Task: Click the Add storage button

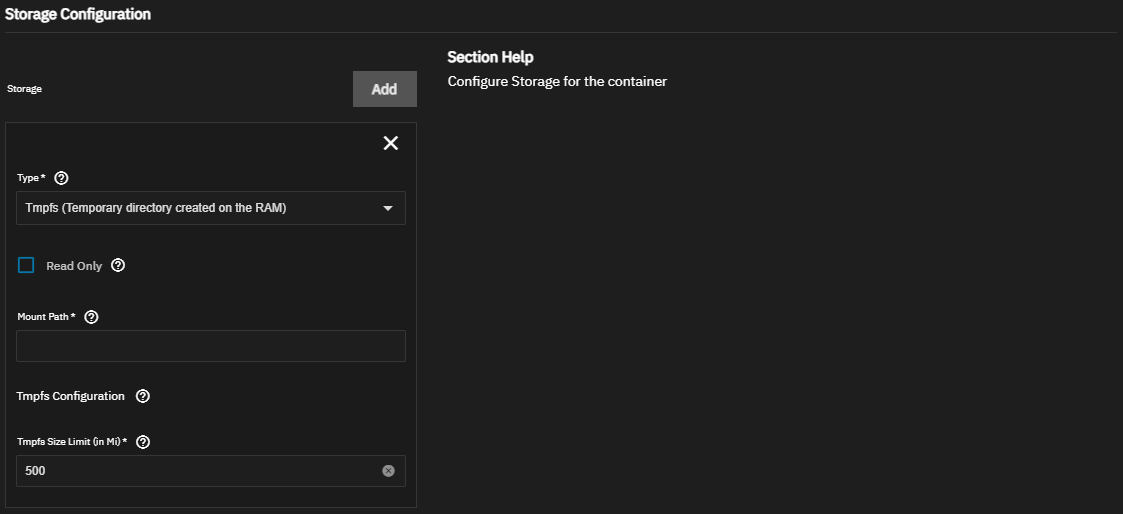Action: coord(384,89)
